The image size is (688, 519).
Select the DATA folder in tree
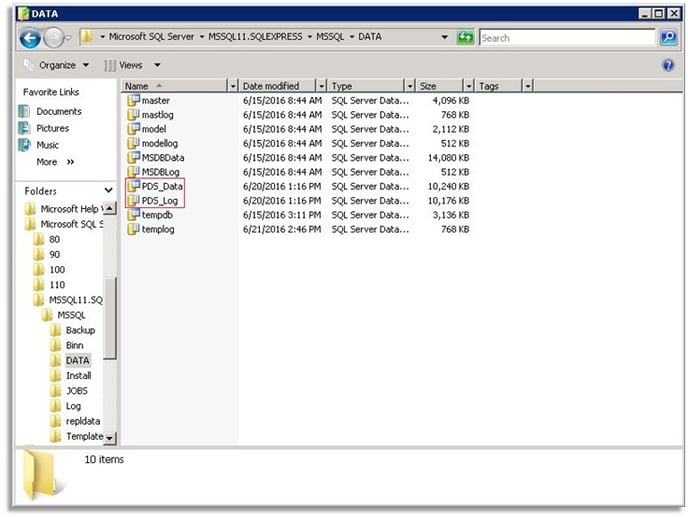tap(78, 361)
